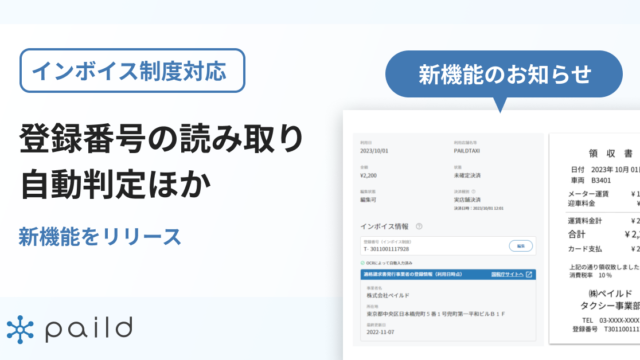This screenshot has width=640, height=360.
Task: Click the headline line 自動判定ほか
Action: 115,184
